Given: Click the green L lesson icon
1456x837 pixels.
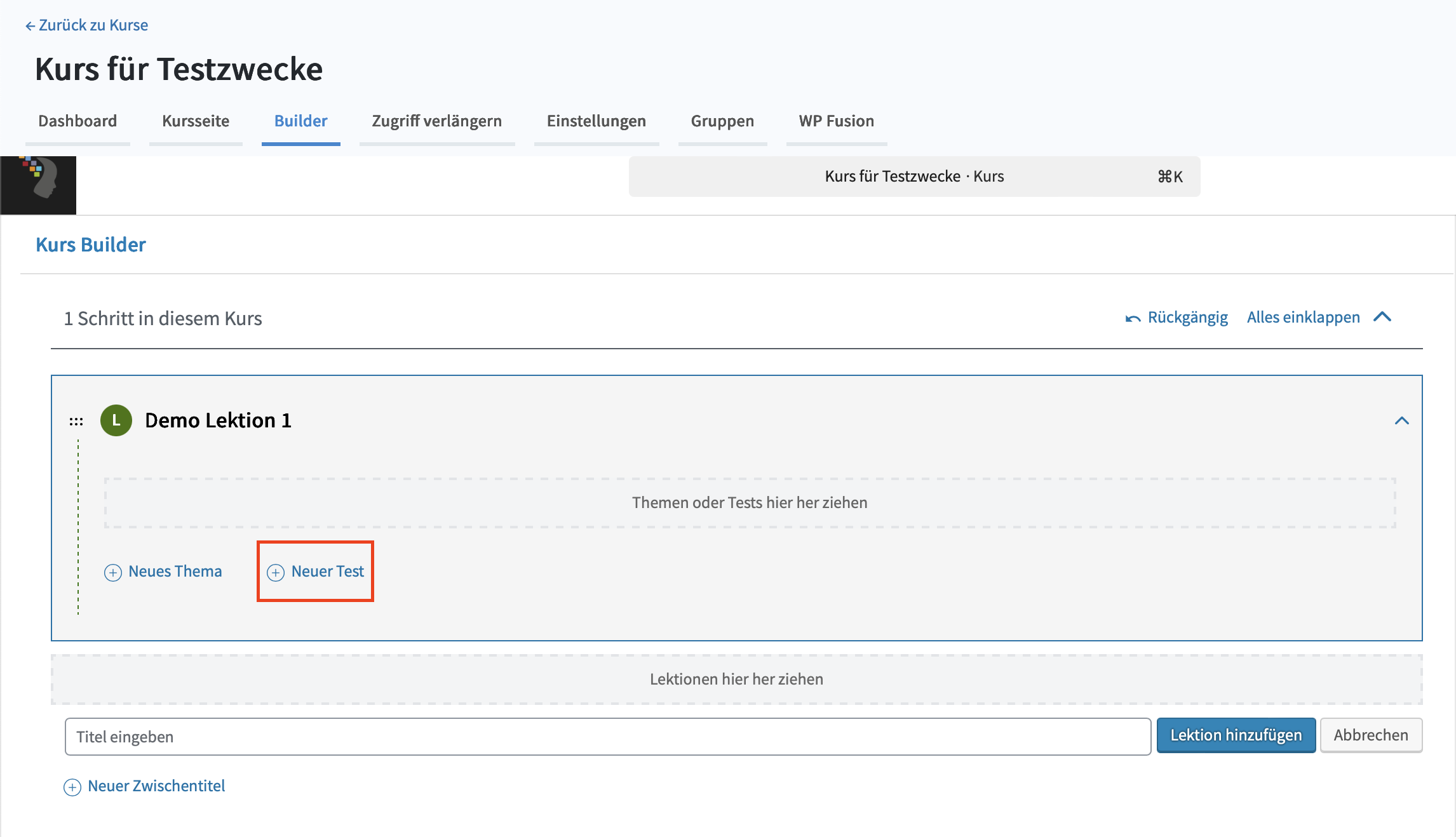Looking at the screenshot, I should (x=116, y=420).
